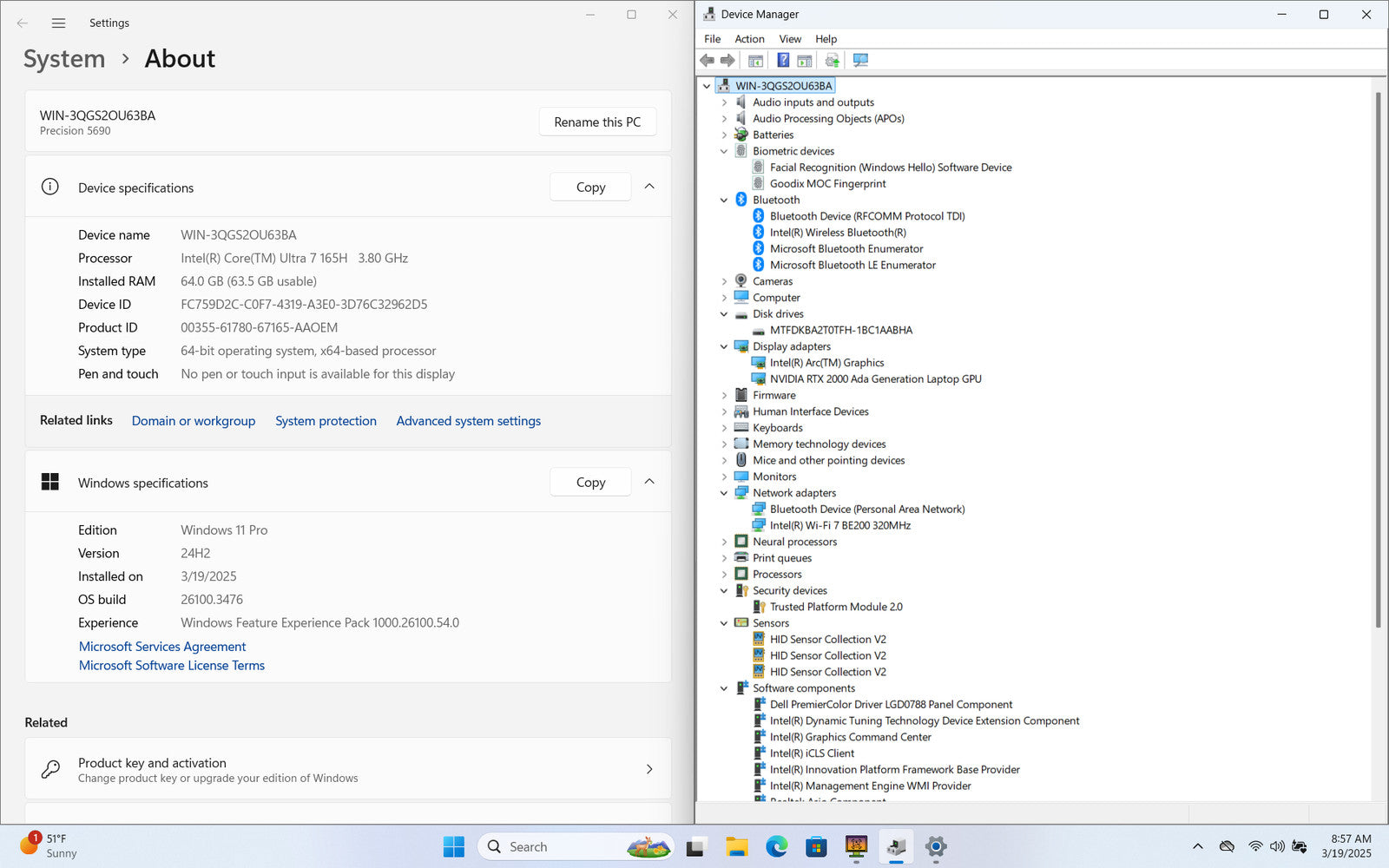Open the System protection link

(x=326, y=421)
